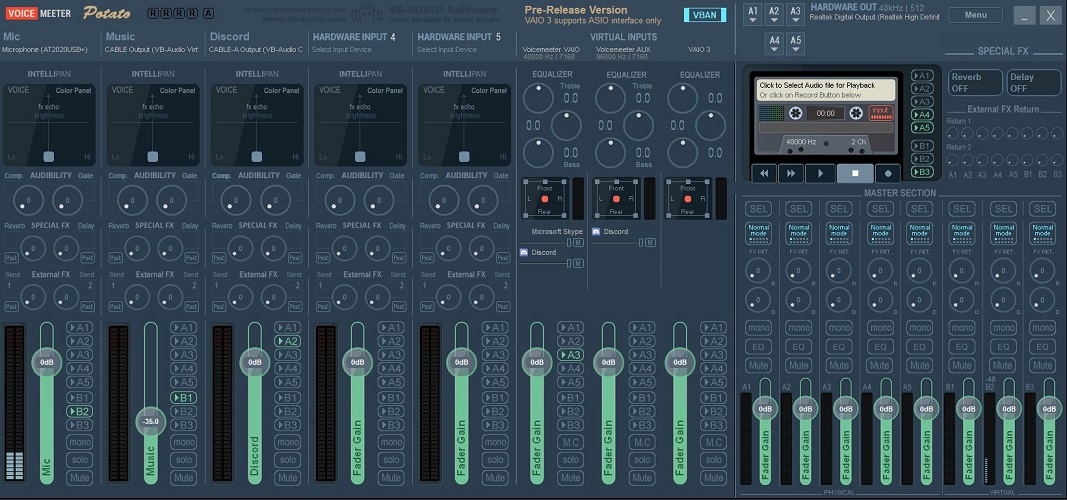Click the Voicemeeter VAIO surround panner
The image size is (1067, 500).
point(544,199)
